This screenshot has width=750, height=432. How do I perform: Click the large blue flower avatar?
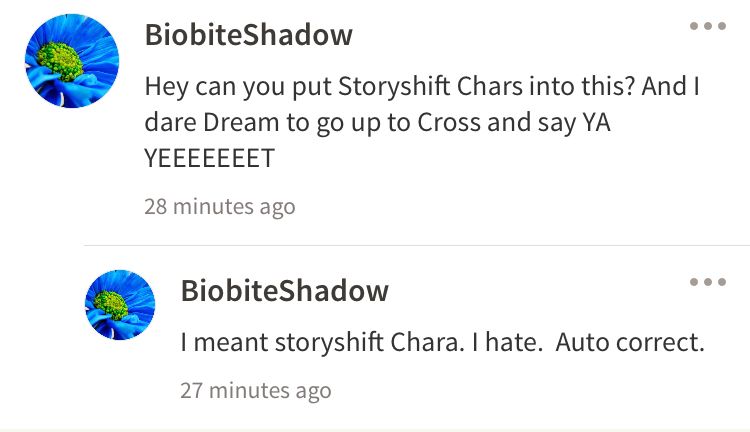[72, 61]
